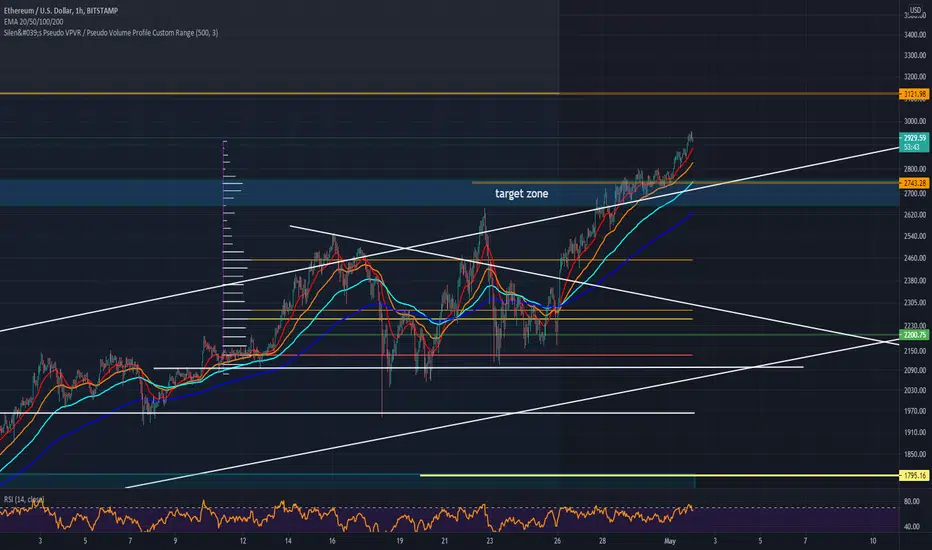
Task: Click 2620.00 on the price axis
Action: click(915, 215)
